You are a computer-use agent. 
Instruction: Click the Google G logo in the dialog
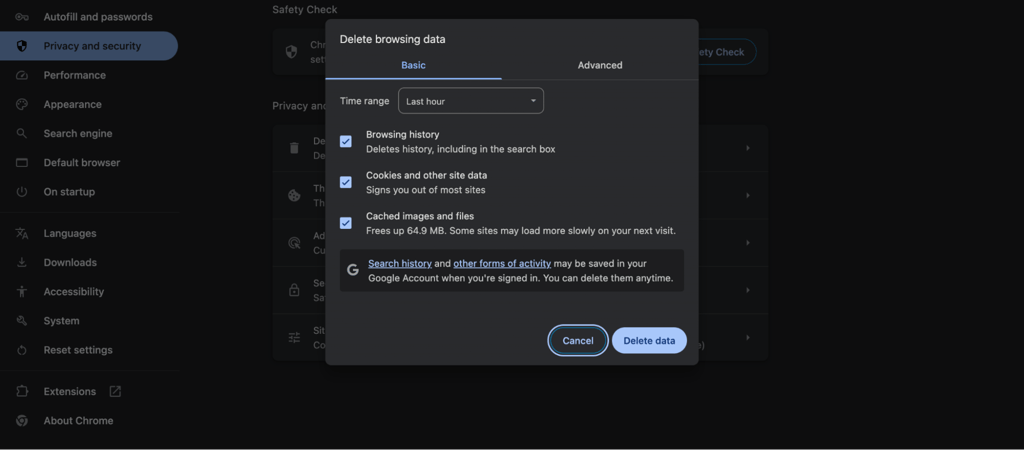pos(353,270)
